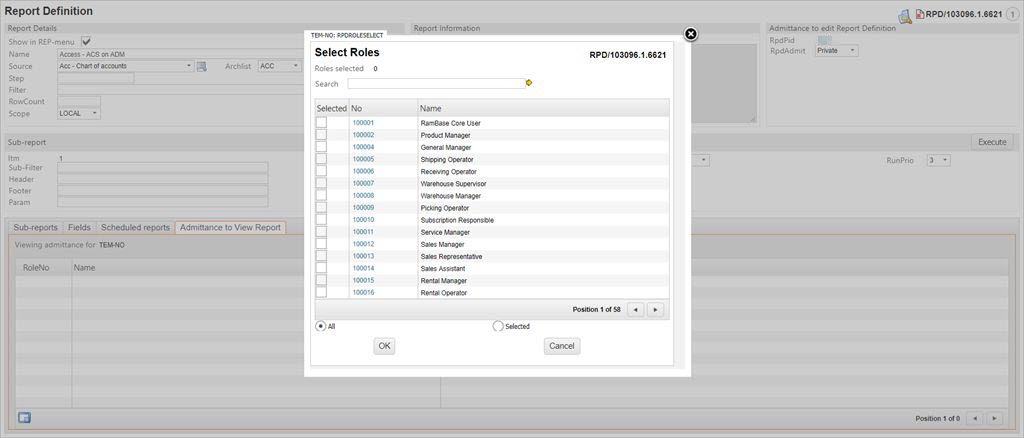Image resolution: width=1024 pixels, height=438 pixels.
Task: Select the 'All' radio button
Action: tap(321, 326)
